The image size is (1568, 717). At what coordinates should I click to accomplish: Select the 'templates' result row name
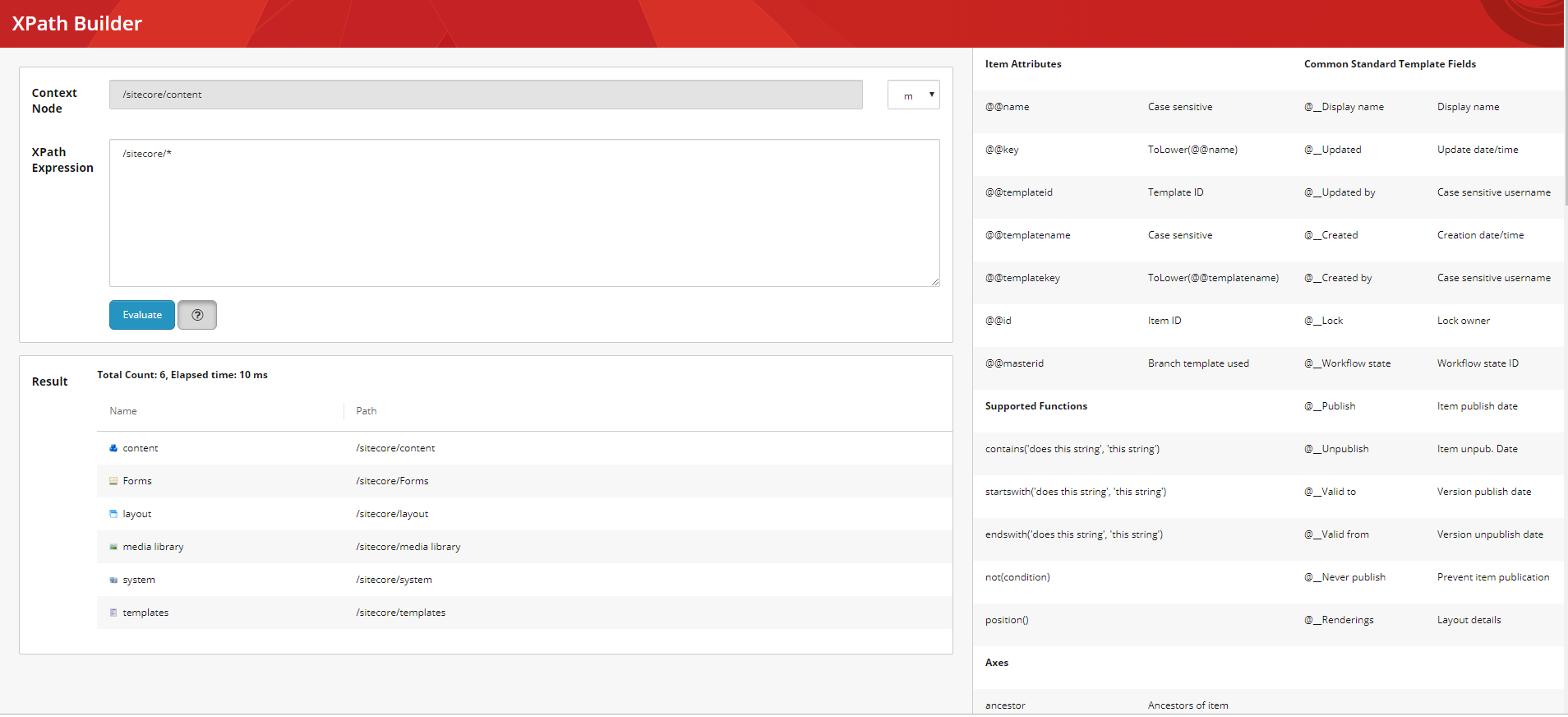pos(145,613)
